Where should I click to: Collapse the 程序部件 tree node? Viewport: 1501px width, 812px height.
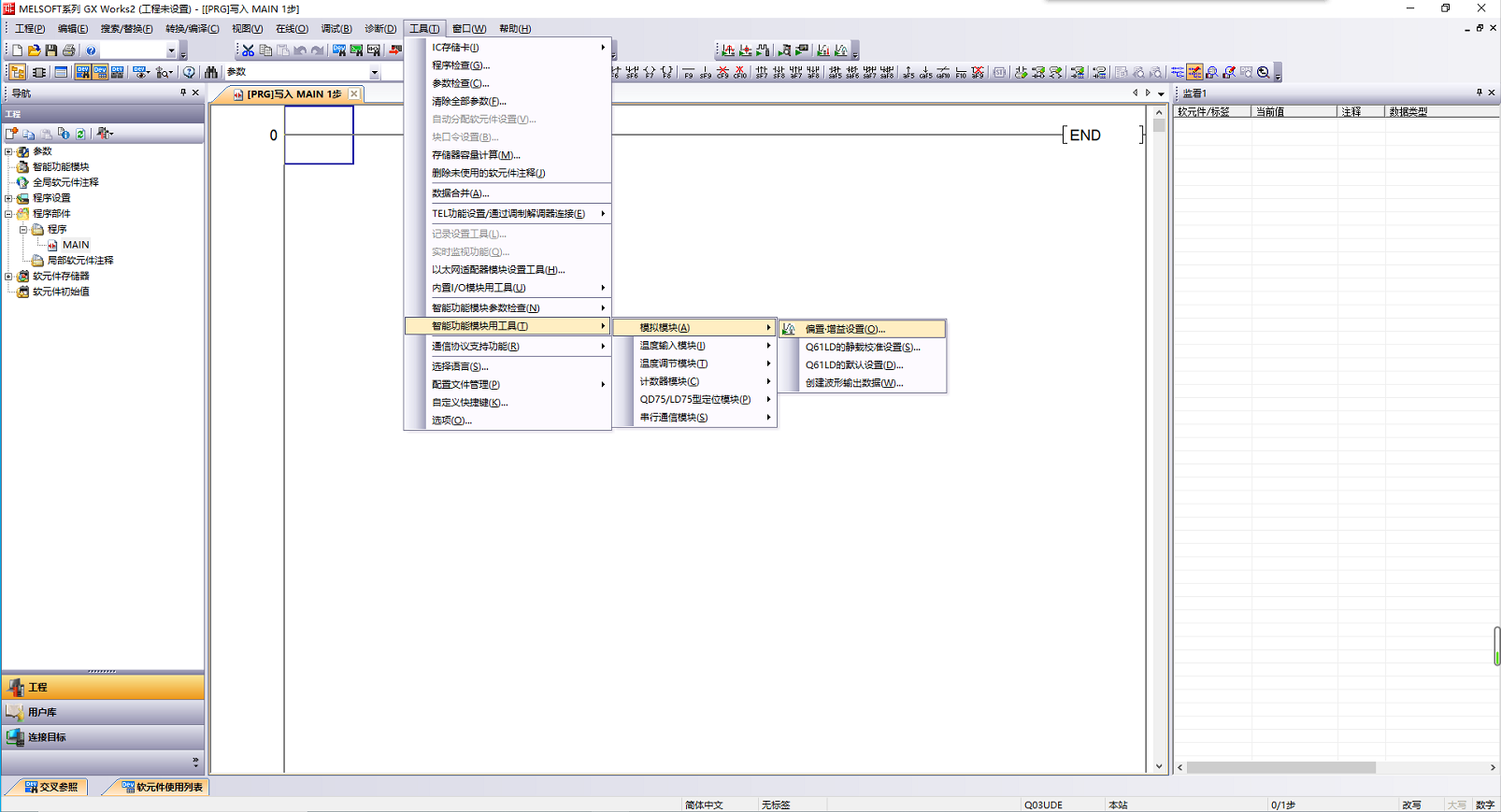[x=8, y=214]
